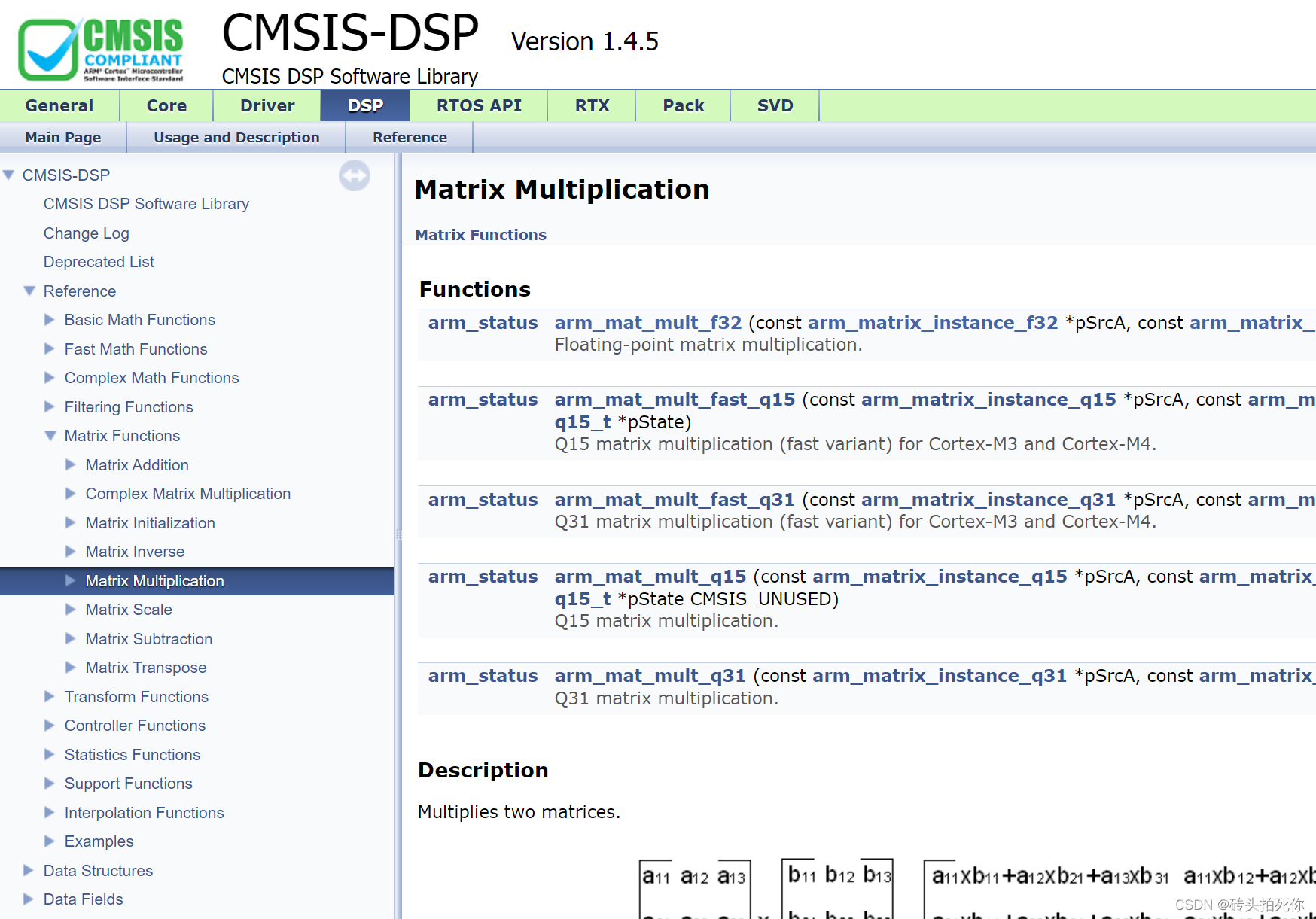Click the 'Multiplies two matrices.' text
The image size is (1316, 919).
pyautogui.click(x=519, y=812)
